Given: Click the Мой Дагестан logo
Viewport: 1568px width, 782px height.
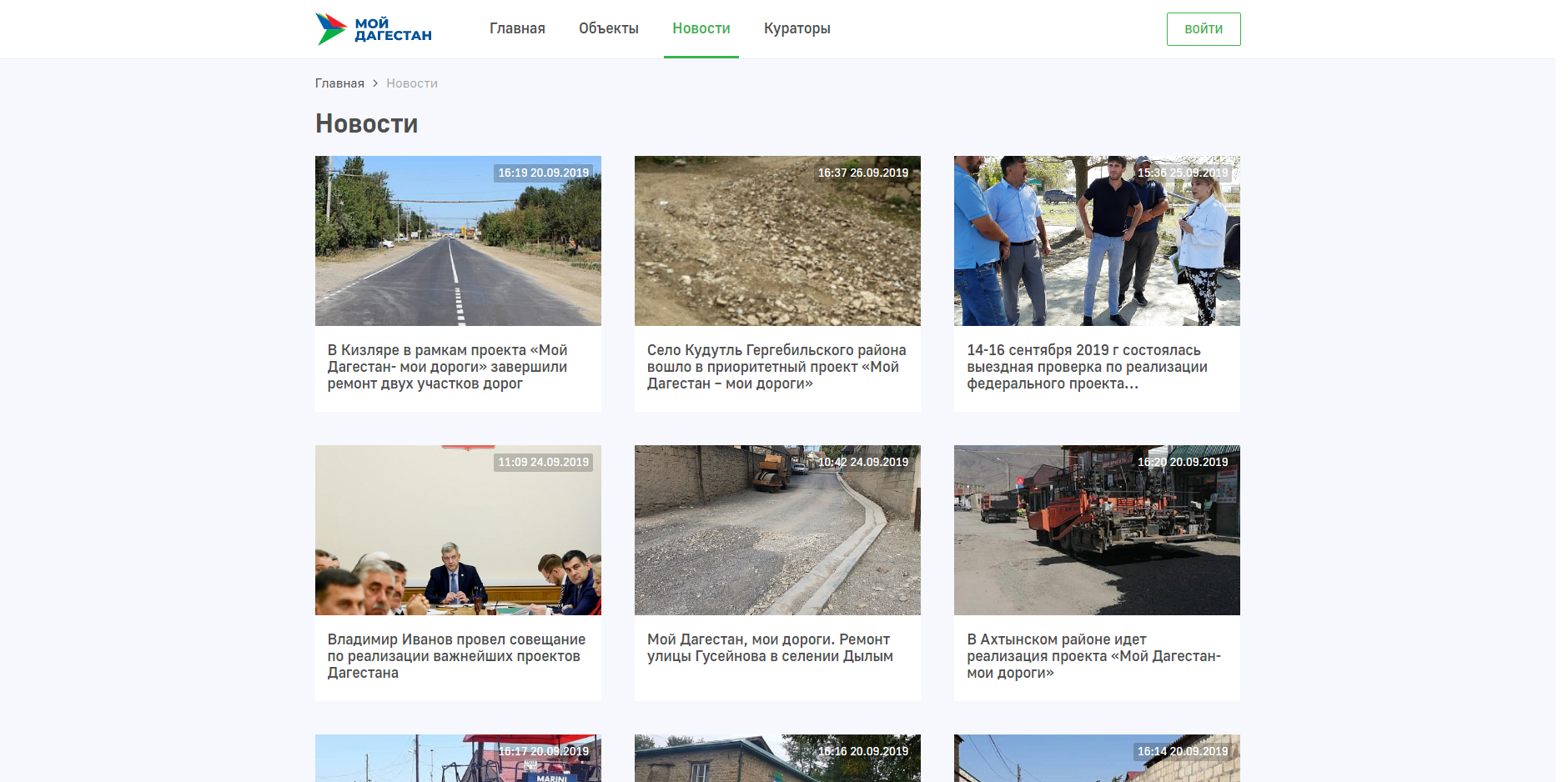Looking at the screenshot, I should tap(374, 29).
